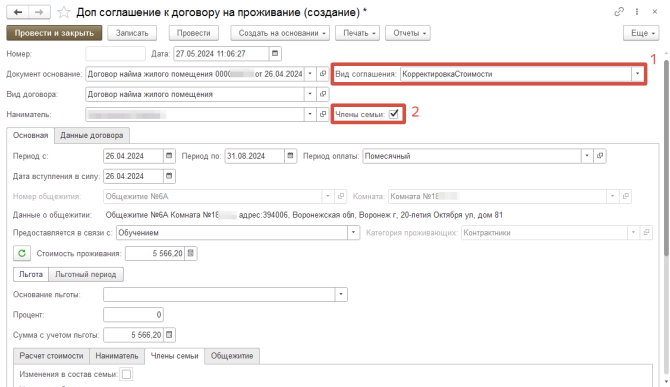The width and height of the screenshot is (670, 387).
Task: Expand the Период оплаты dropdown arrow
Action: pyautogui.click(x=587, y=156)
